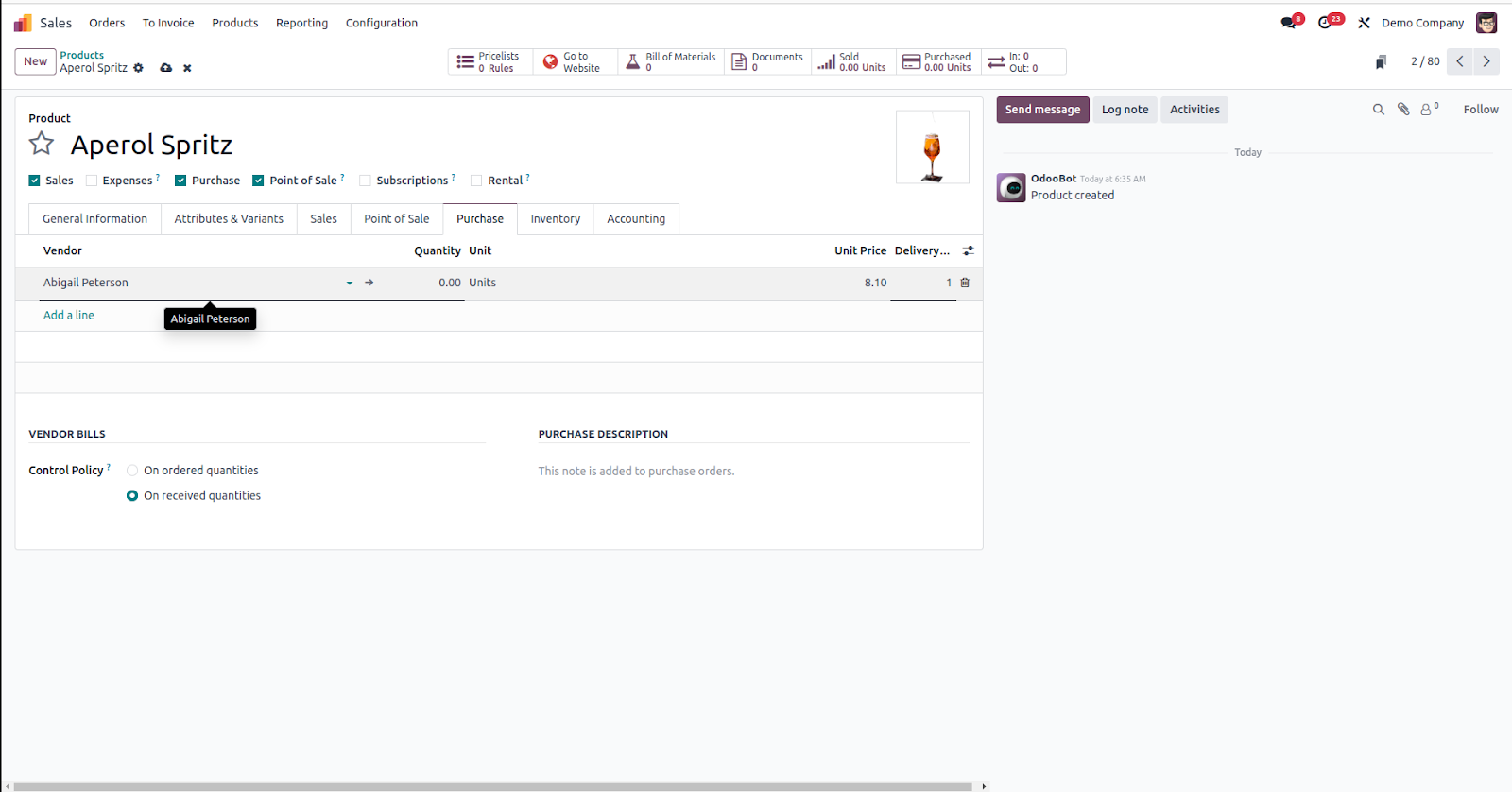Screen dimensions: 1512x792
Task: Switch to Attributes & Variants tab
Action: pyautogui.click(x=229, y=218)
